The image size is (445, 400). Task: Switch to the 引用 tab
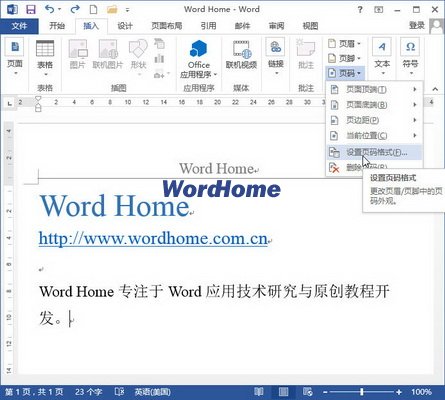pyautogui.click(x=208, y=26)
